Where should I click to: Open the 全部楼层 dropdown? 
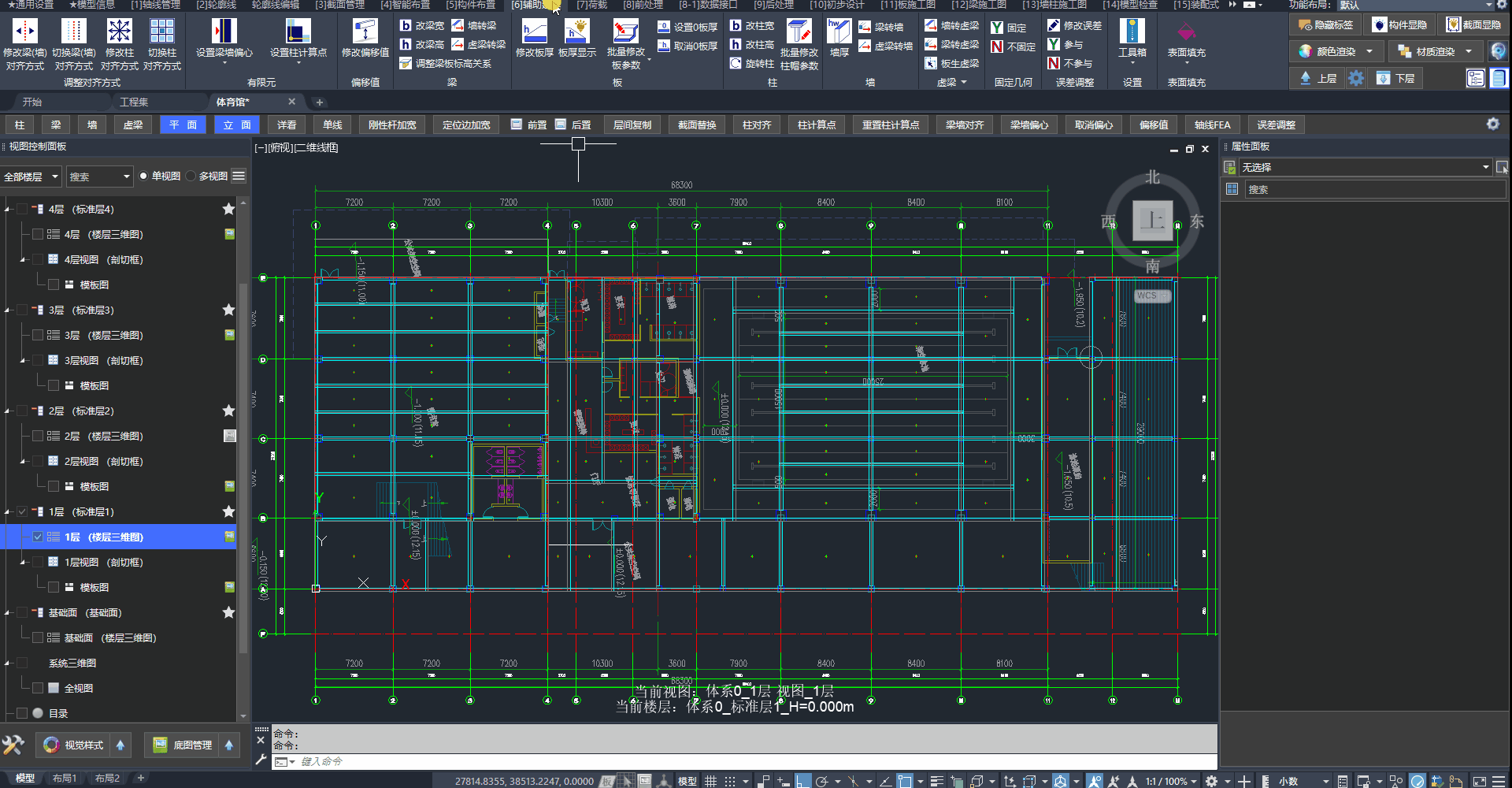pos(31,177)
